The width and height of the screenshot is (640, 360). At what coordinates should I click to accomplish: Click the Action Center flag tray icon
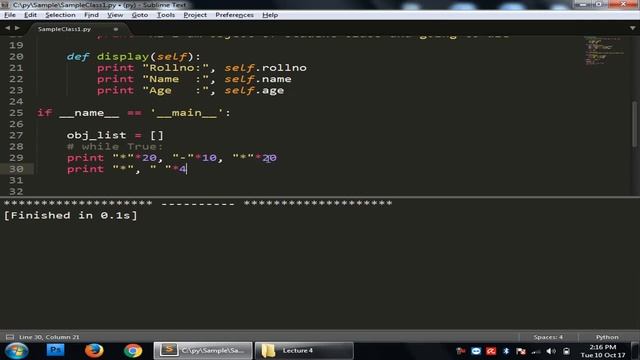[x=521, y=351]
